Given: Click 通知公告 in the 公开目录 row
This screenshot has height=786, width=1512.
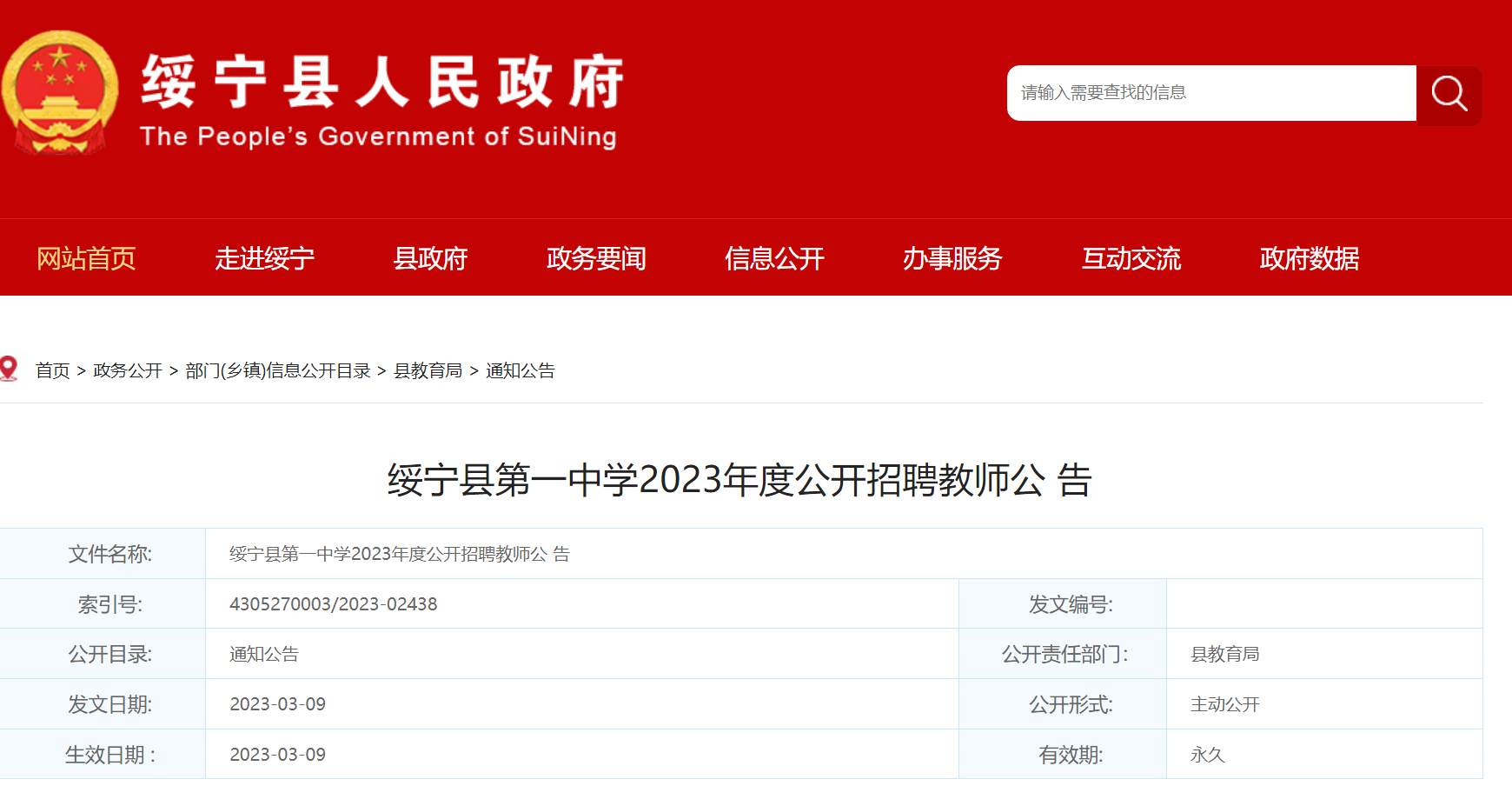Looking at the screenshot, I should click(x=264, y=654).
